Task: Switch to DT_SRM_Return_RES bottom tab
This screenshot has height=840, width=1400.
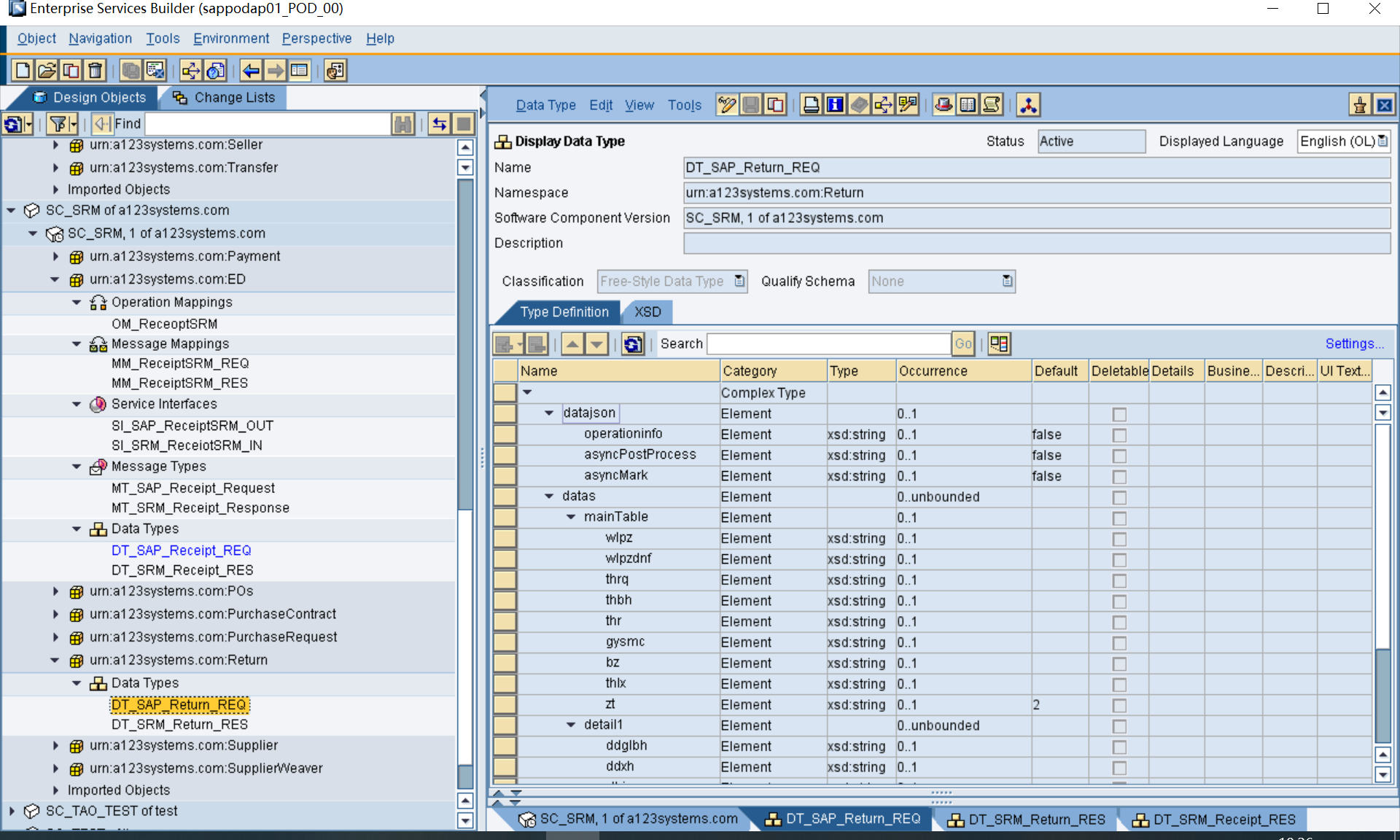Action: (1027, 820)
